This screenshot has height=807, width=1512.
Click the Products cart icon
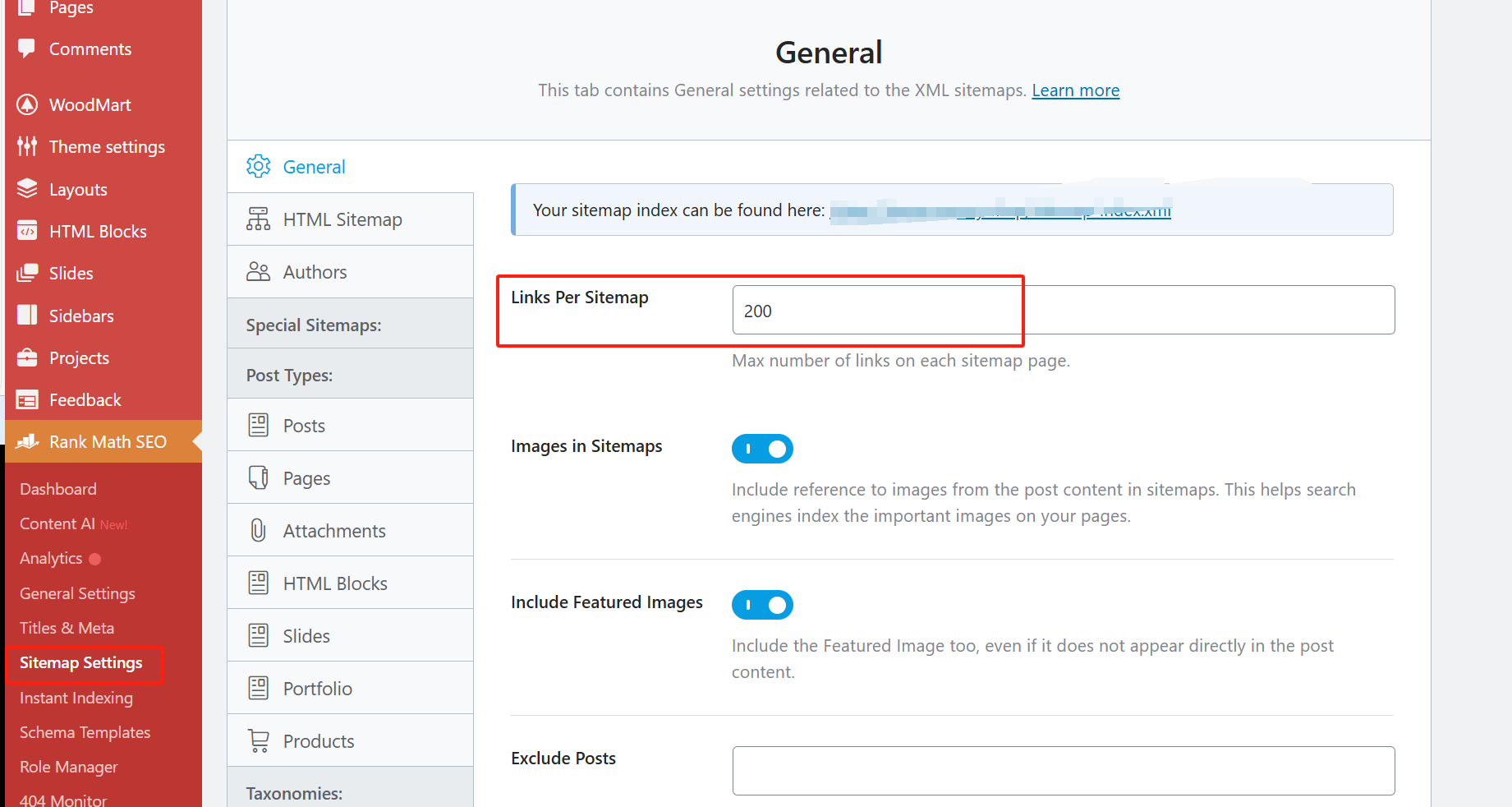click(258, 741)
